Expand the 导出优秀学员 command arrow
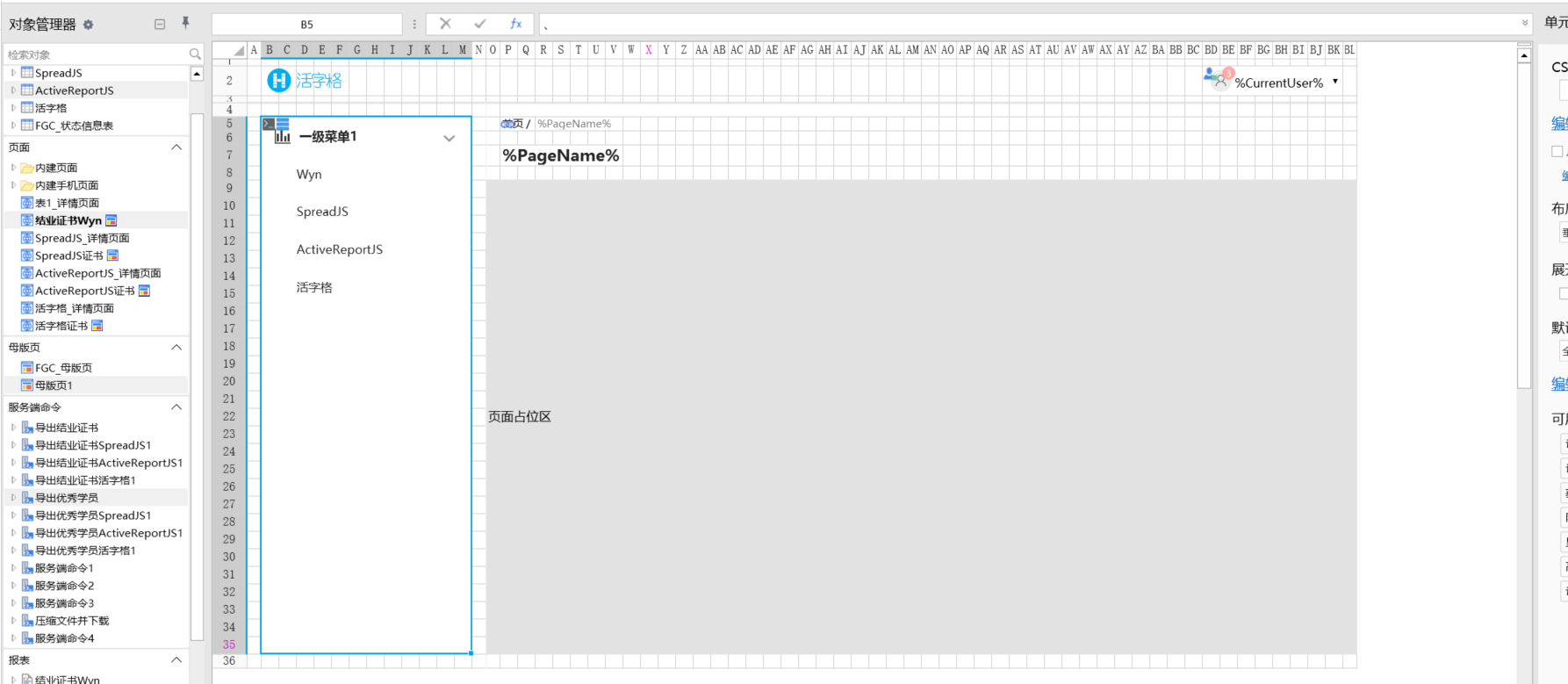1568x684 pixels. point(13,498)
